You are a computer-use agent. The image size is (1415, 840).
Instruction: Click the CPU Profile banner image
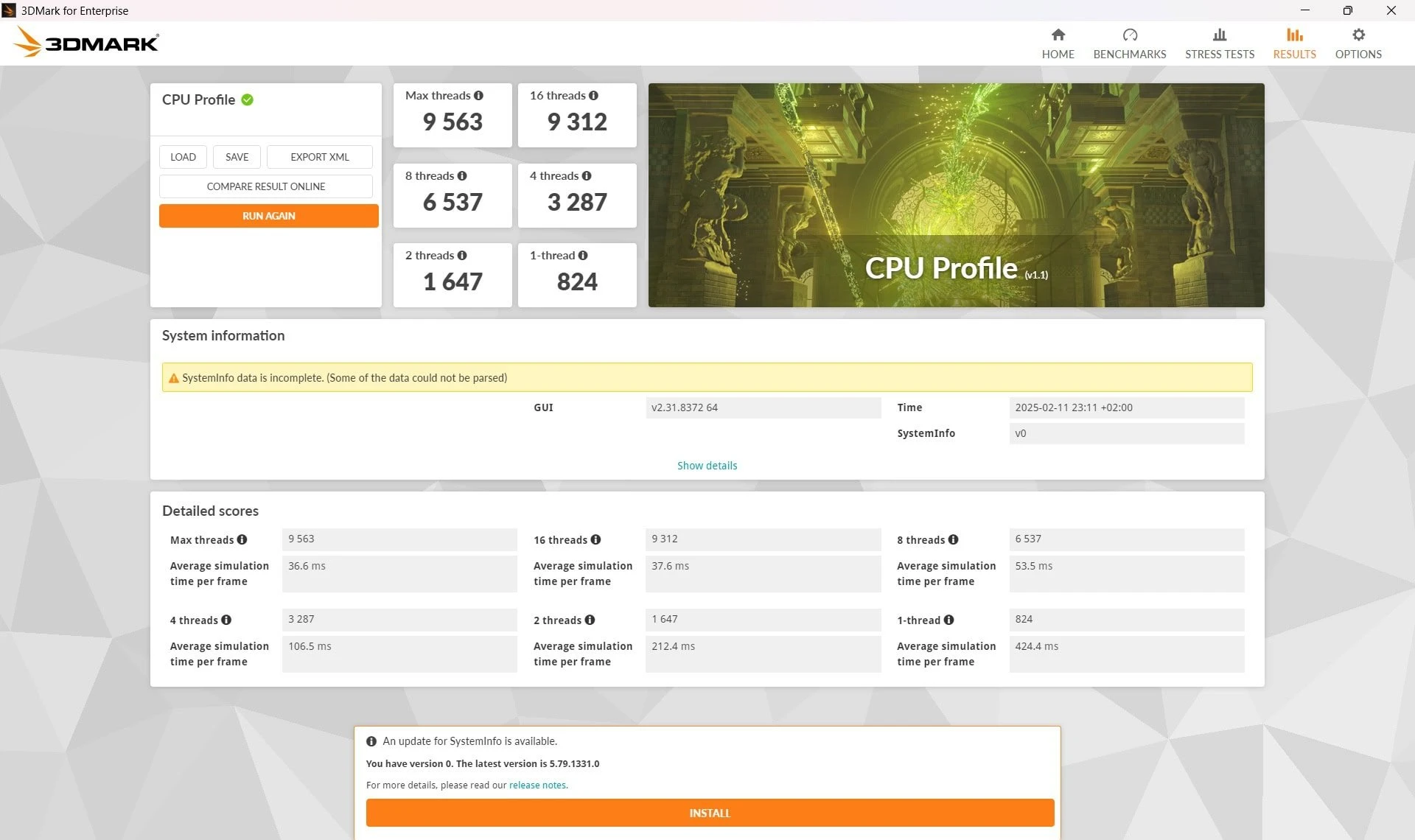click(956, 195)
